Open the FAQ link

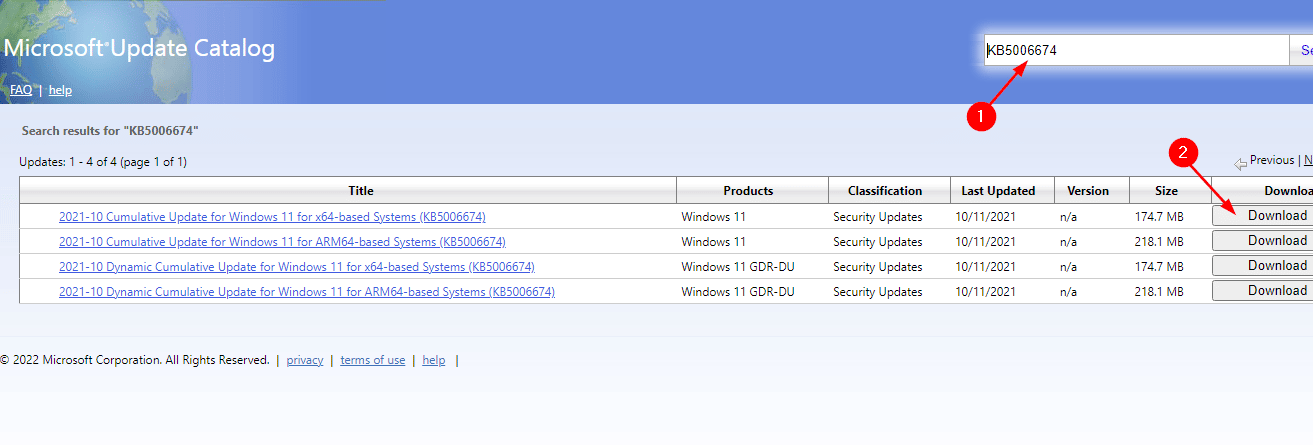[21, 90]
